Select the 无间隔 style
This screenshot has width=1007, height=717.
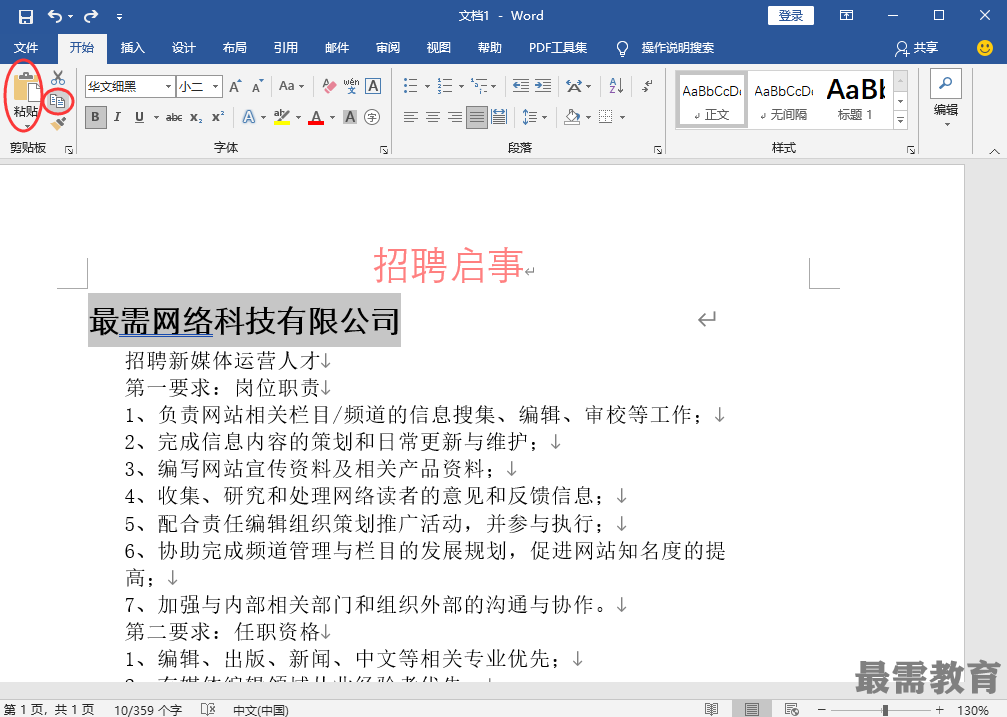(x=784, y=100)
